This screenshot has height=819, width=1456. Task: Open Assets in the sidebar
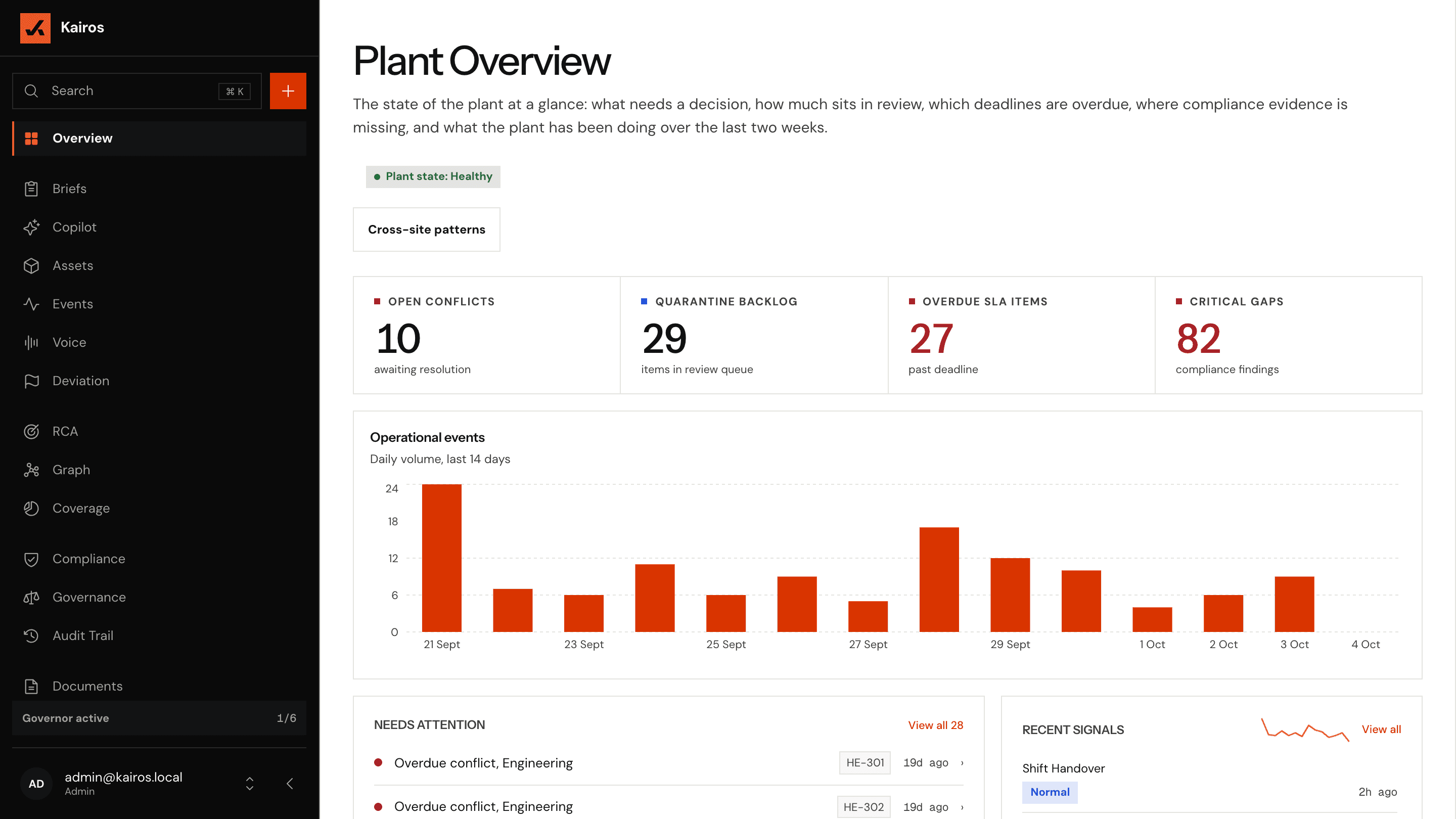159,265
